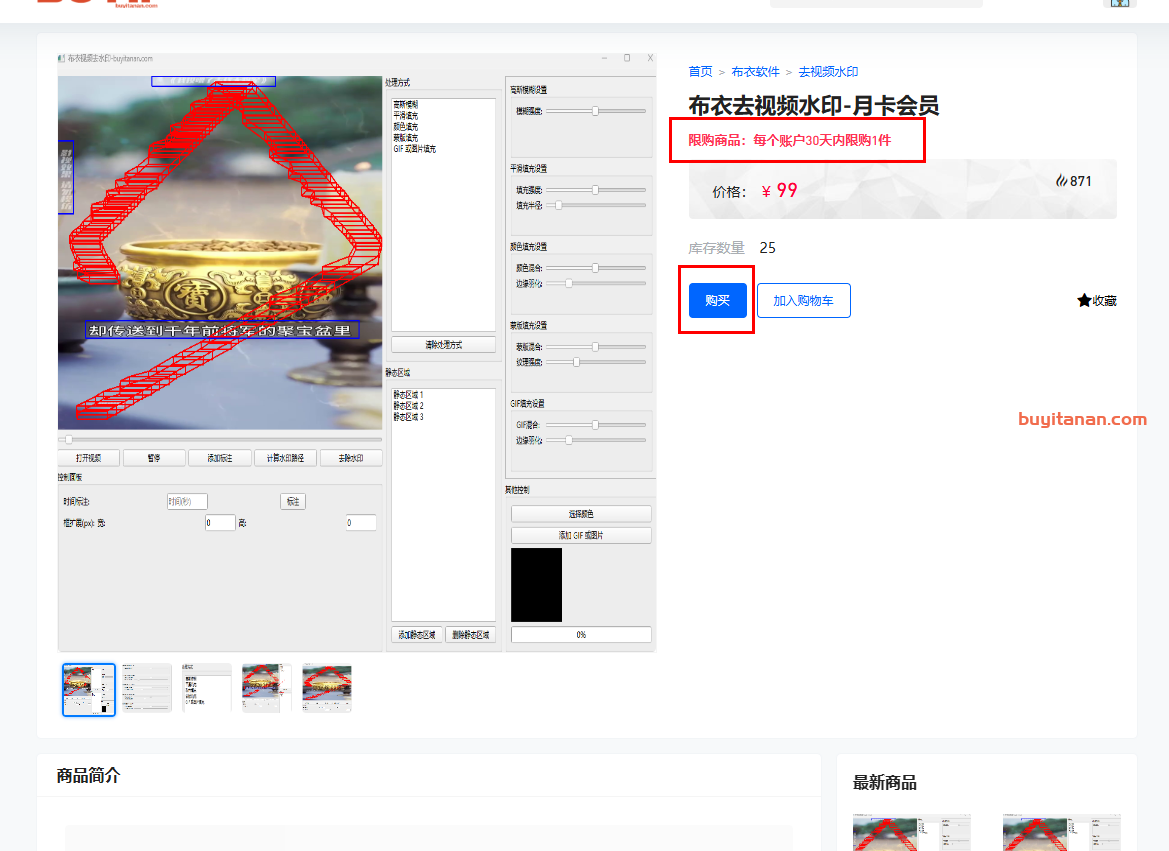点击加入购物车按钮
Screen dimensions: 1169x851
point(803,300)
